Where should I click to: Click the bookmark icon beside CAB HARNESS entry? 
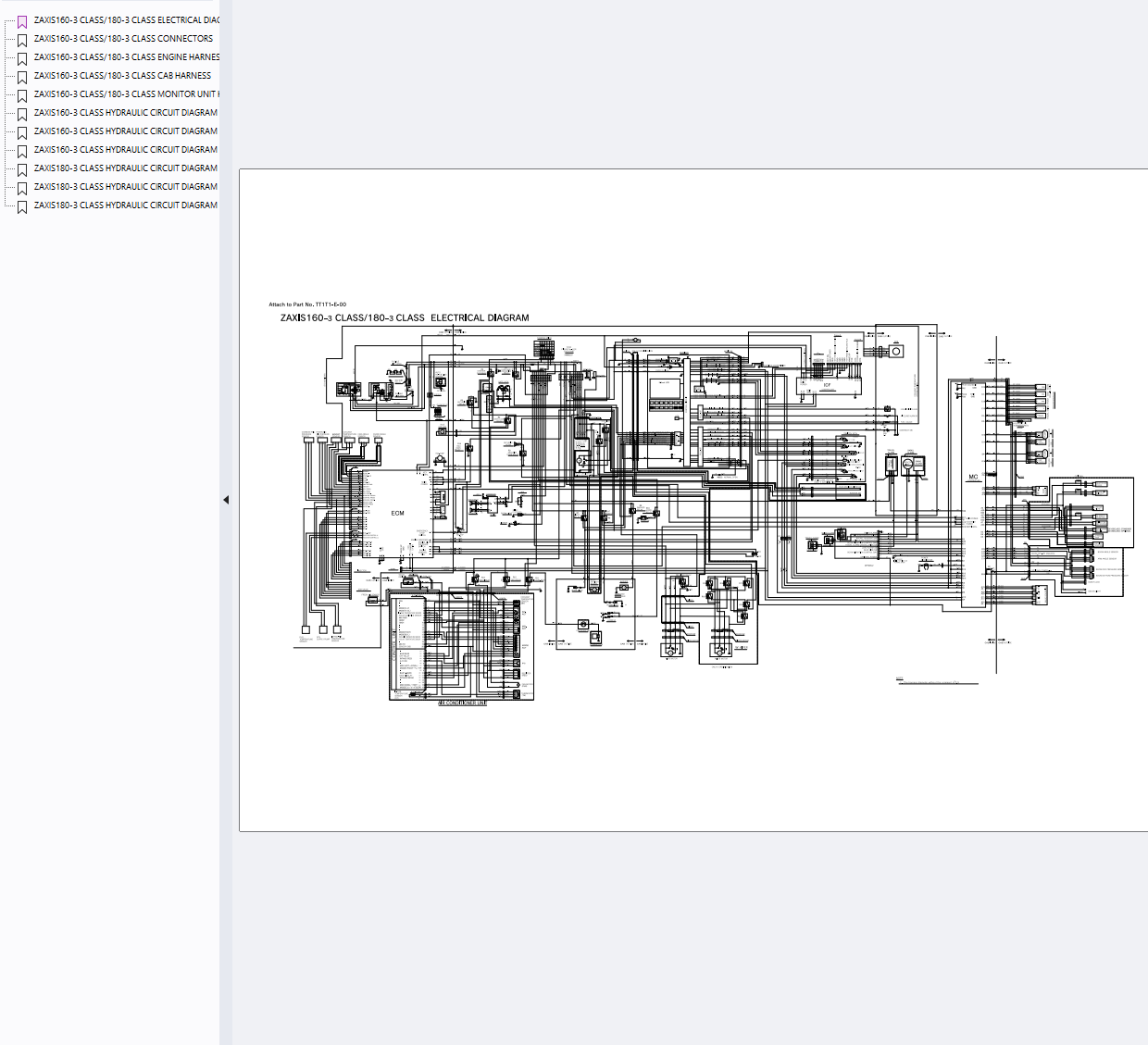point(22,77)
